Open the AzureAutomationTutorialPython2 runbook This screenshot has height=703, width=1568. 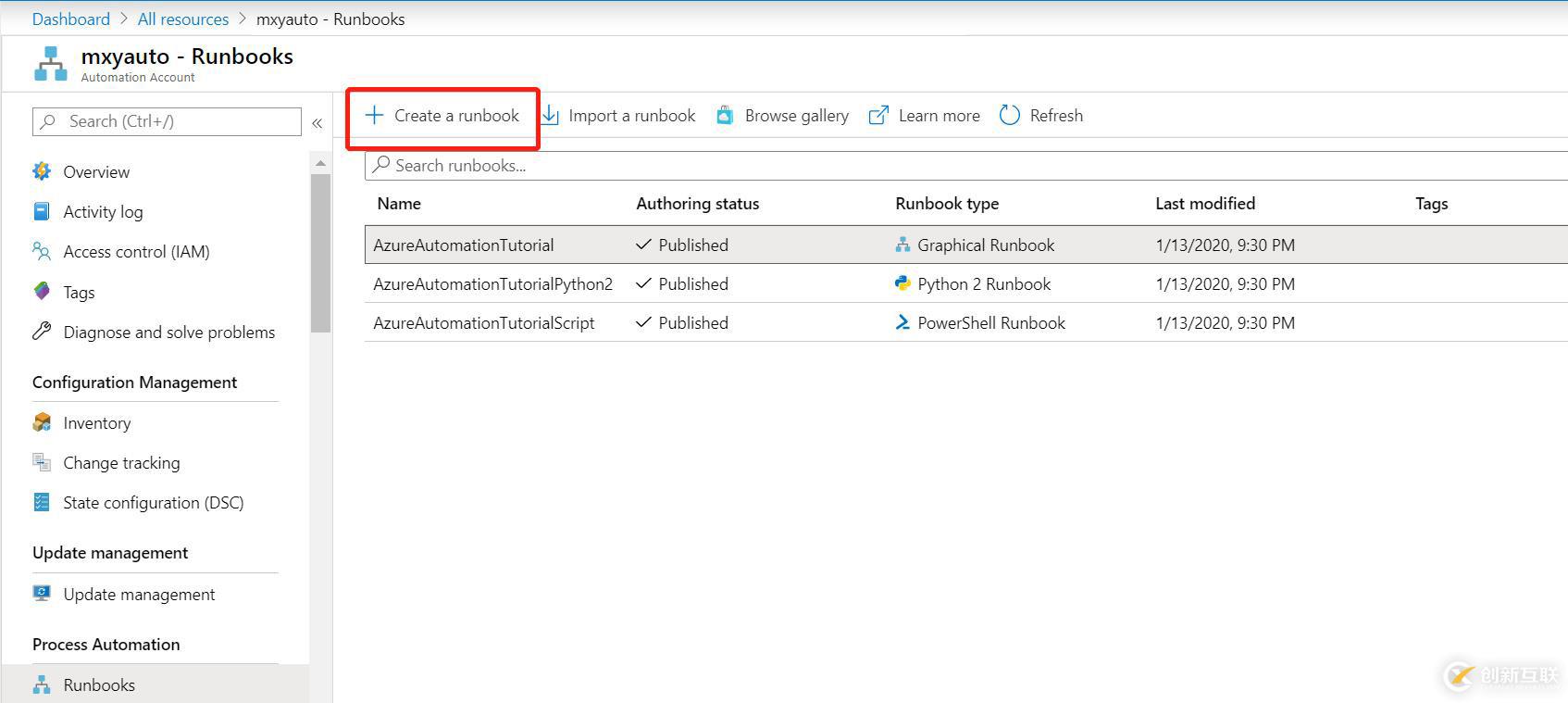point(493,283)
